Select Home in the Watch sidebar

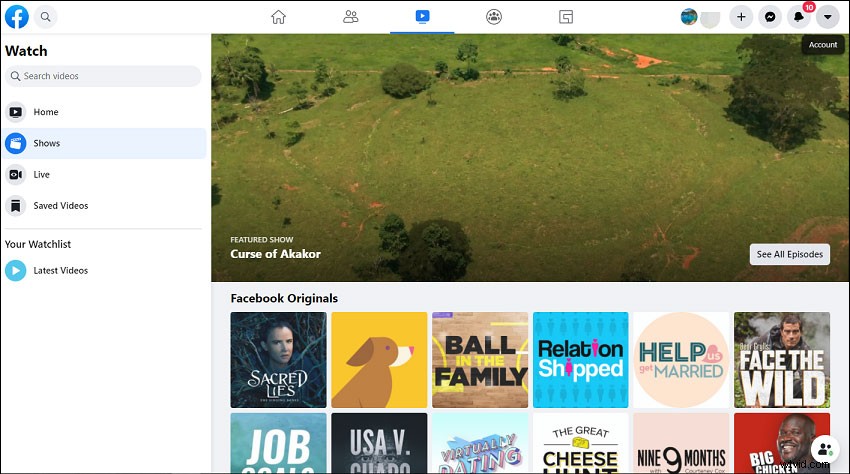(x=104, y=112)
